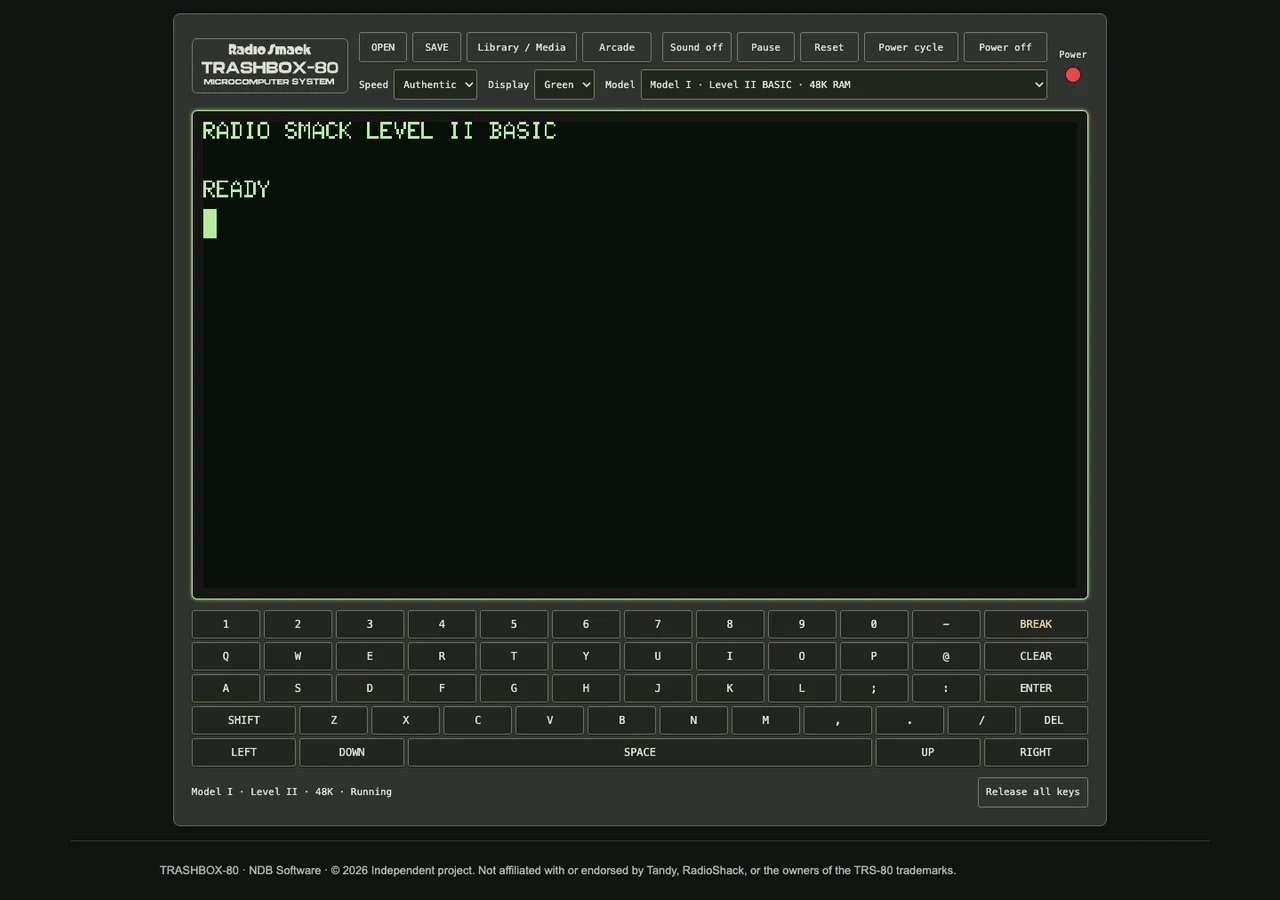Image resolution: width=1280 pixels, height=900 pixels.
Task: Click the RIGHT arrow key
Action: 1036,752
